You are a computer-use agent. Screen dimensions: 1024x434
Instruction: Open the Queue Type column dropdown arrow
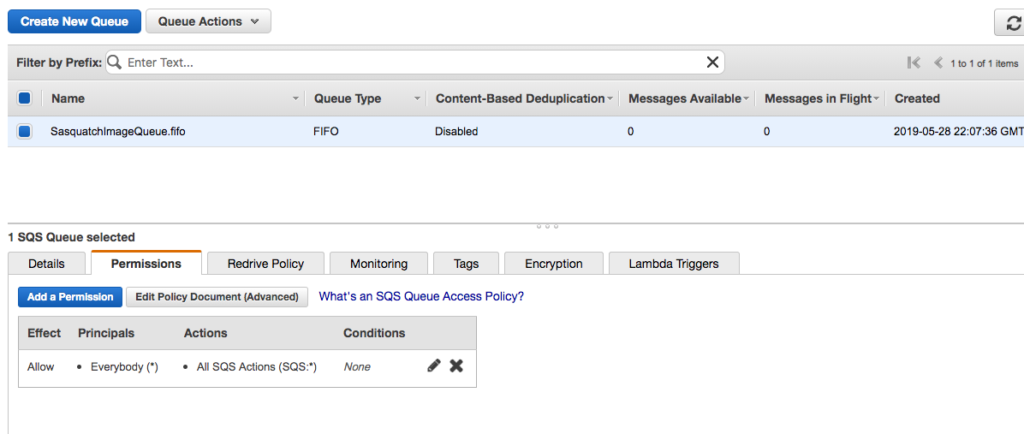pos(417,99)
